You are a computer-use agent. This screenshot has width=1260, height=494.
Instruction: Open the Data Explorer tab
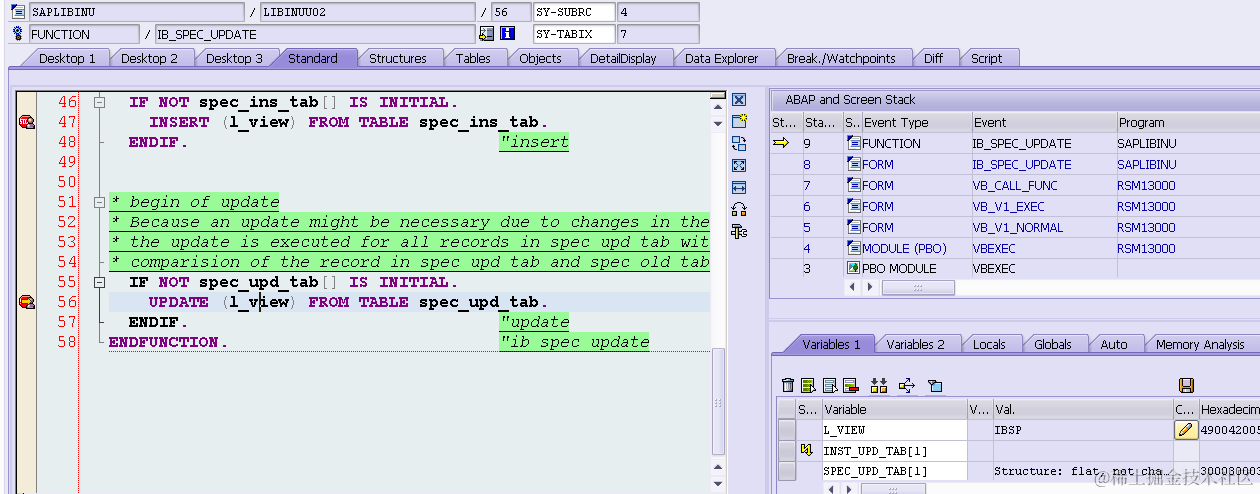(x=722, y=58)
